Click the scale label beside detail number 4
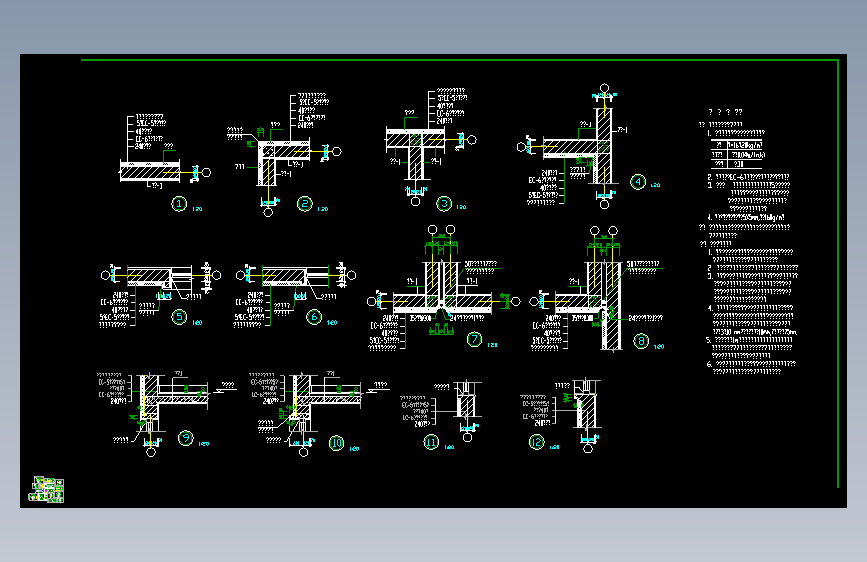The image size is (867, 562). coord(655,185)
